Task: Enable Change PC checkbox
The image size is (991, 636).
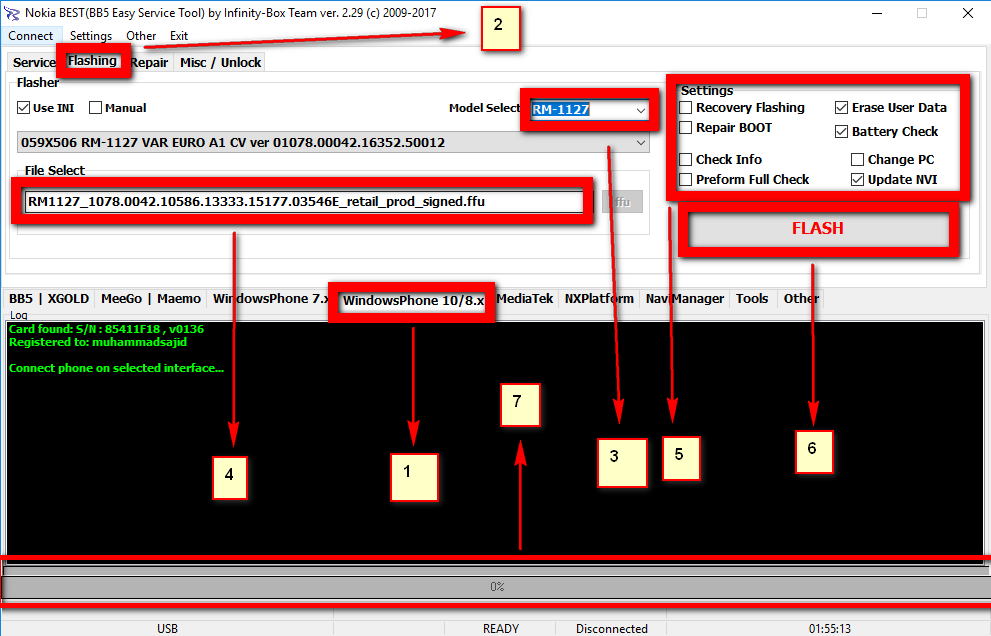Action: point(858,159)
